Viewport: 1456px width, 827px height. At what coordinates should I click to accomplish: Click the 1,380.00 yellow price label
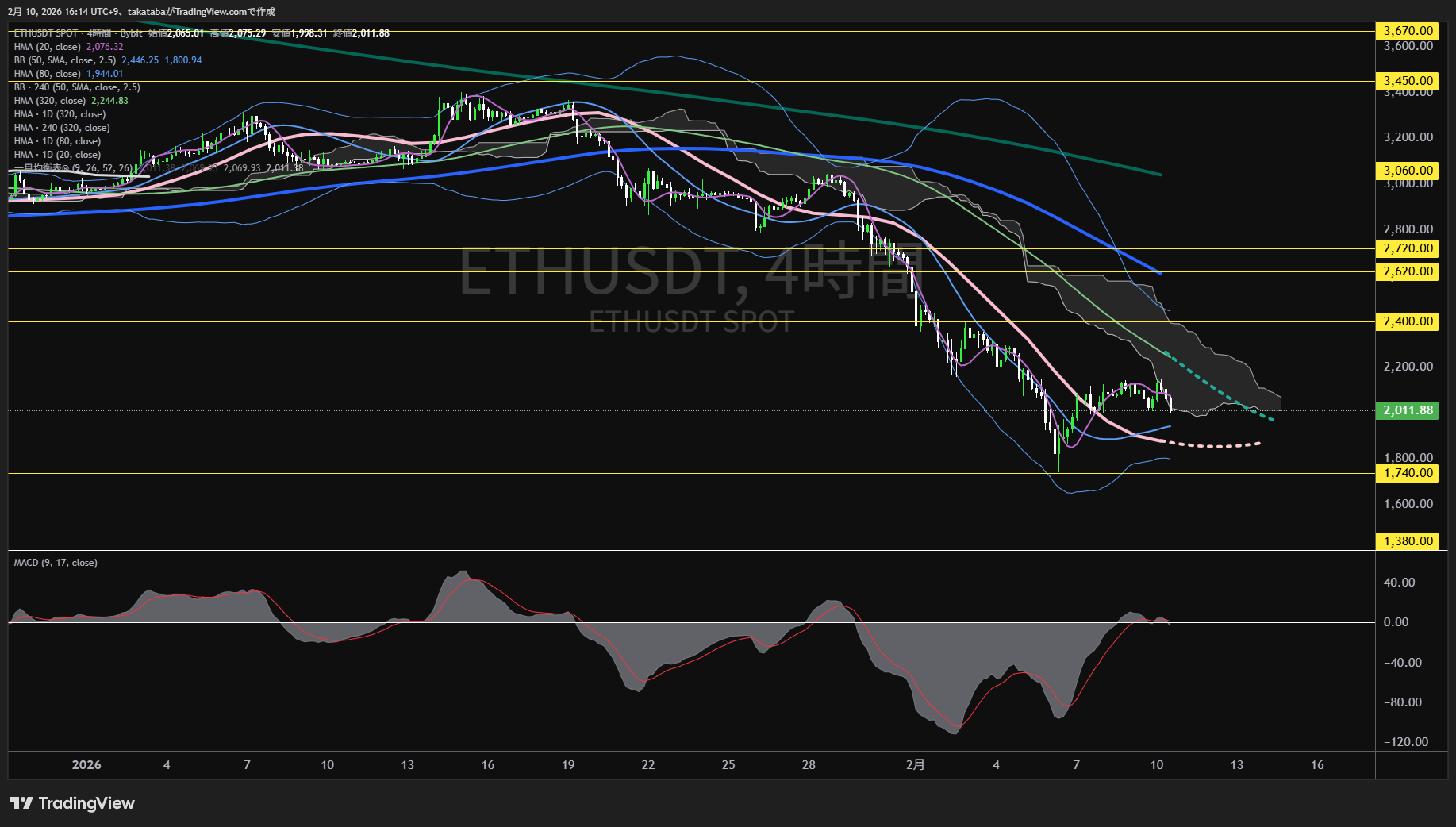pos(1408,541)
